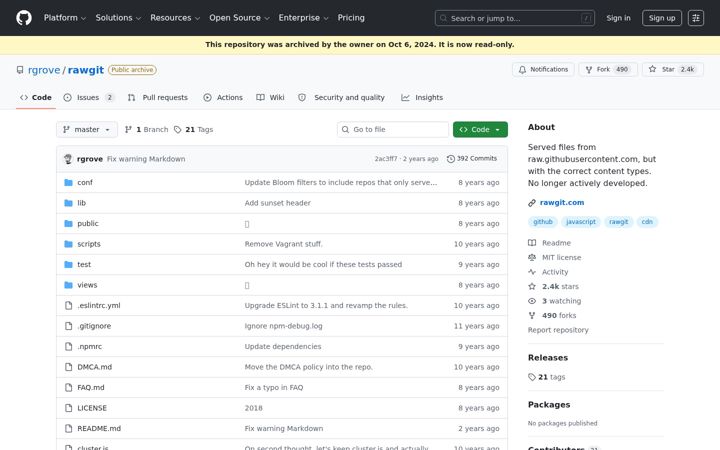
Task: Click the tag icon next to 21 Tags
Action: point(178,130)
